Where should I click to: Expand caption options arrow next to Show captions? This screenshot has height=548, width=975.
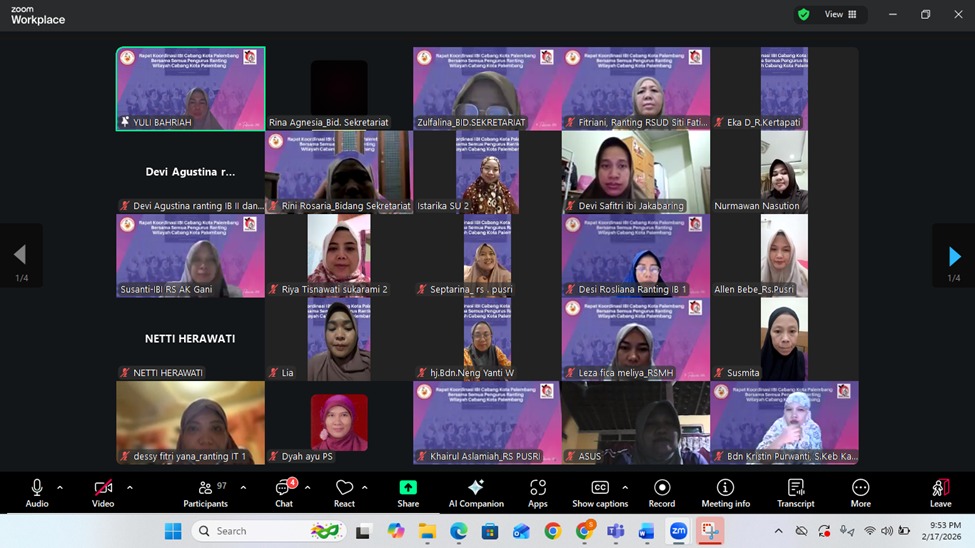(625, 488)
